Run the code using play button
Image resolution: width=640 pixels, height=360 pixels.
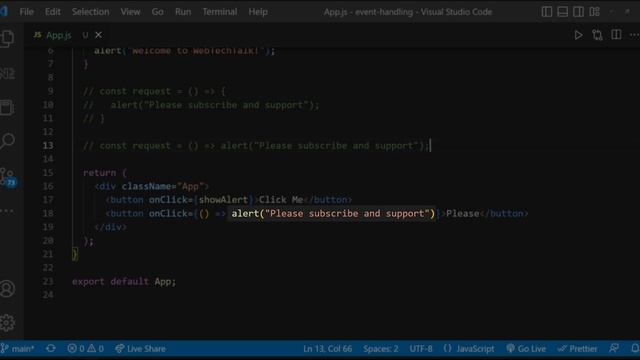click(x=578, y=35)
